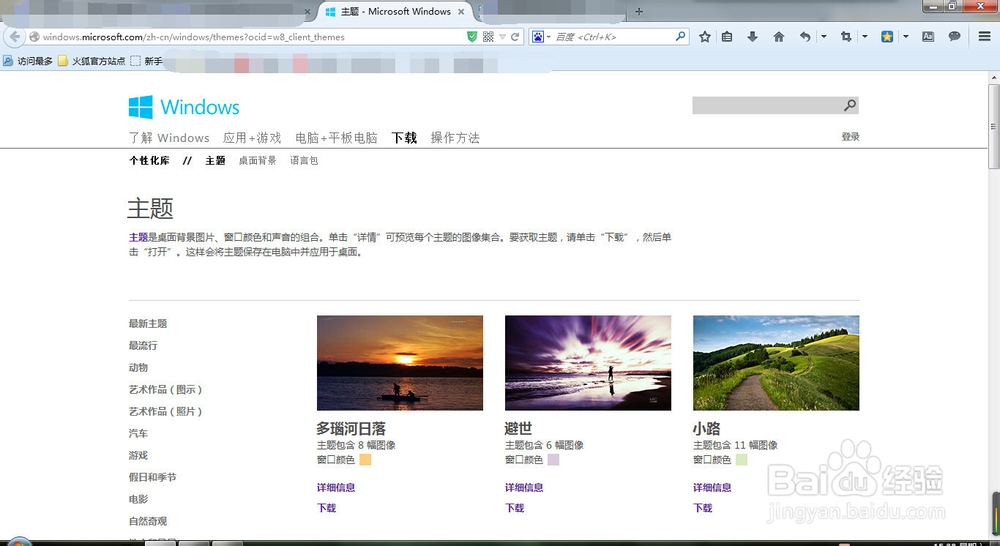Go to 个性化库 breadcrumb
The height and width of the screenshot is (546, 1000).
coord(149,161)
